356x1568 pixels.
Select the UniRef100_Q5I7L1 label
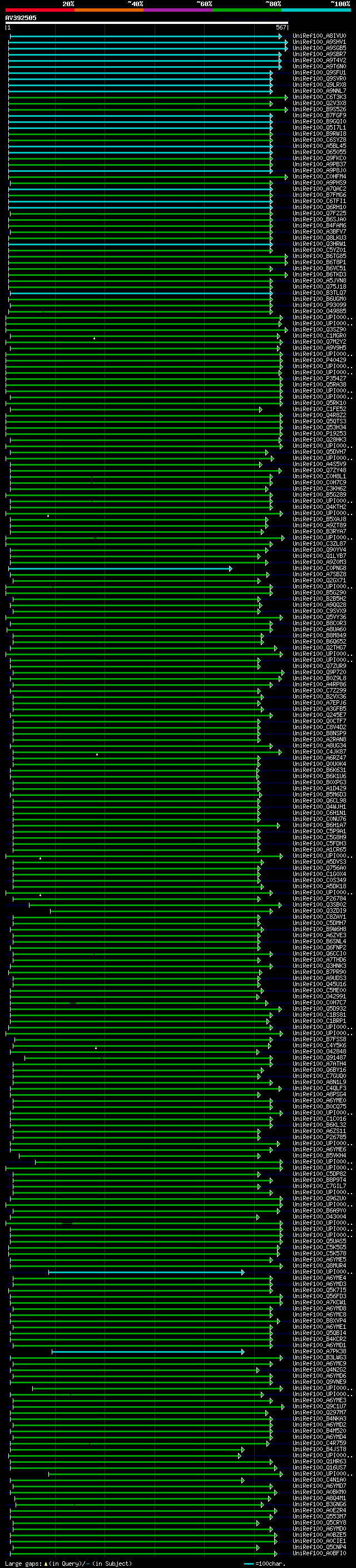click(x=319, y=128)
